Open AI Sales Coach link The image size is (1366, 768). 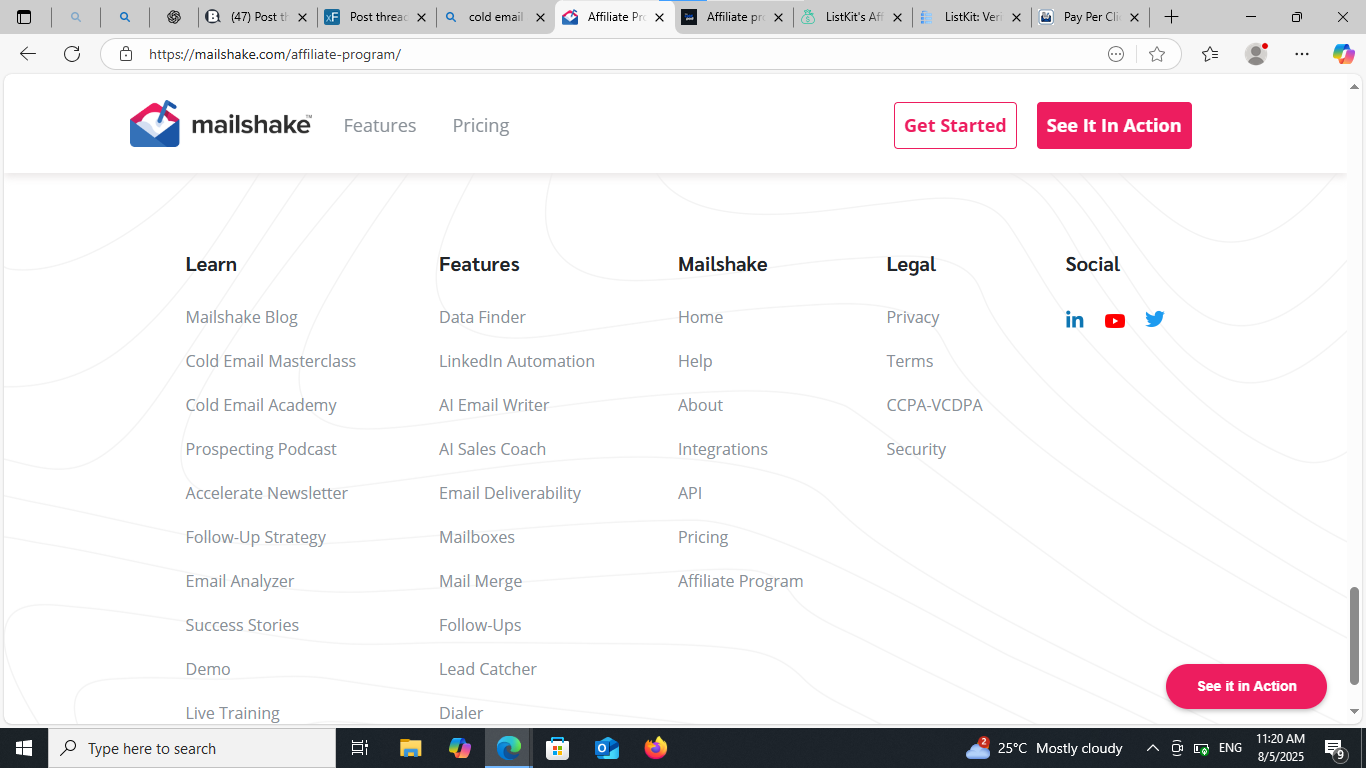click(x=492, y=449)
